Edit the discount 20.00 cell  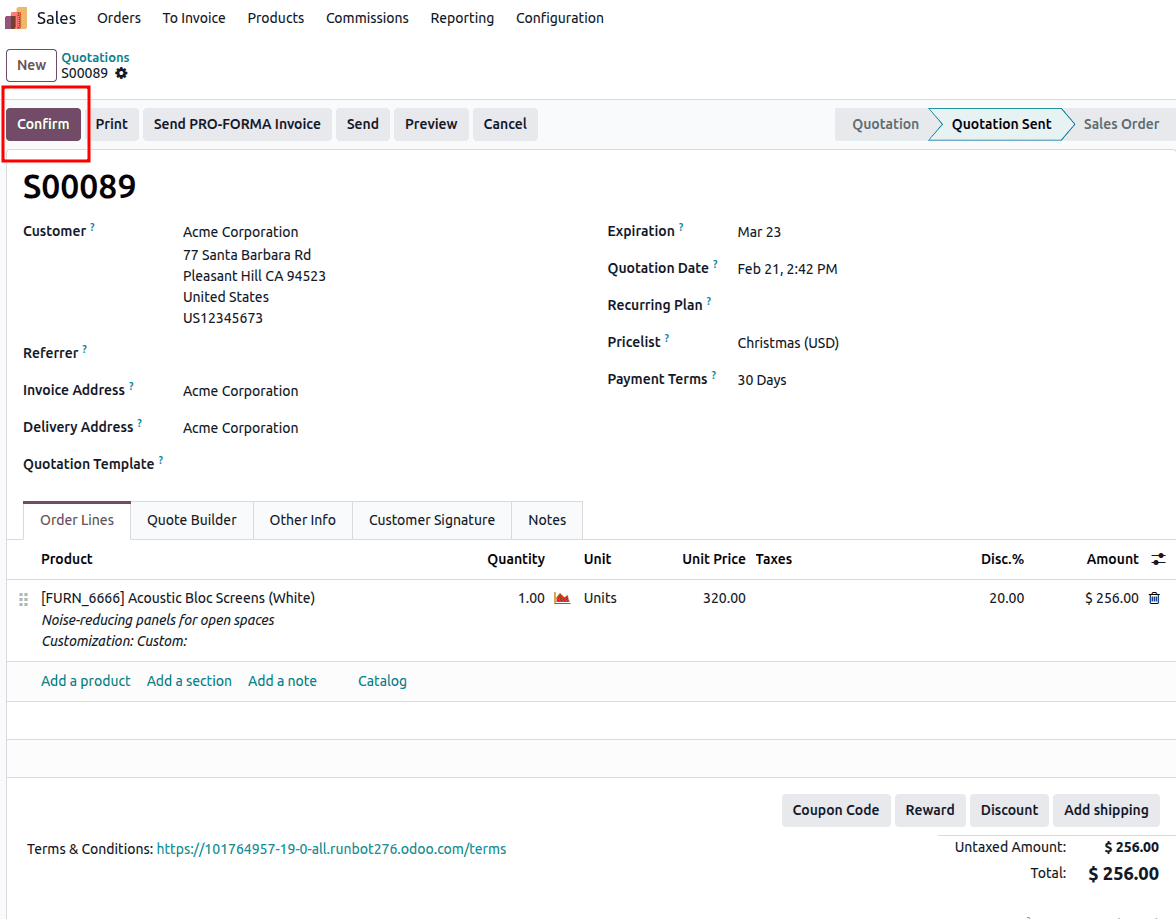1006,599
